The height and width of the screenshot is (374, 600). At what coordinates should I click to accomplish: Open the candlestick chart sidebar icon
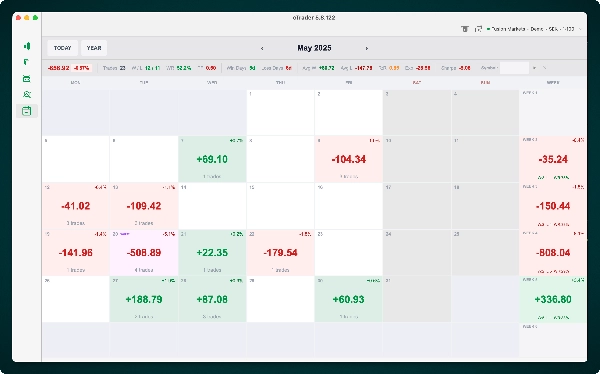click(x=27, y=46)
